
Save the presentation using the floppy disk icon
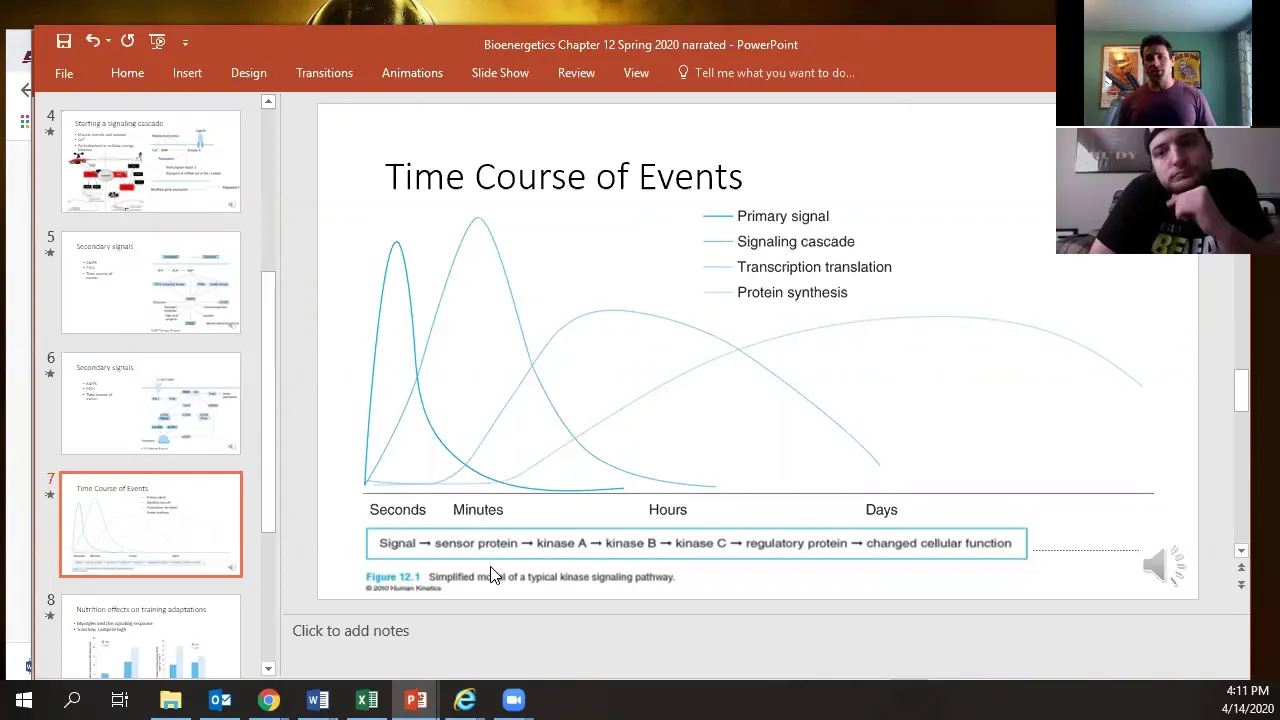pyautogui.click(x=64, y=41)
